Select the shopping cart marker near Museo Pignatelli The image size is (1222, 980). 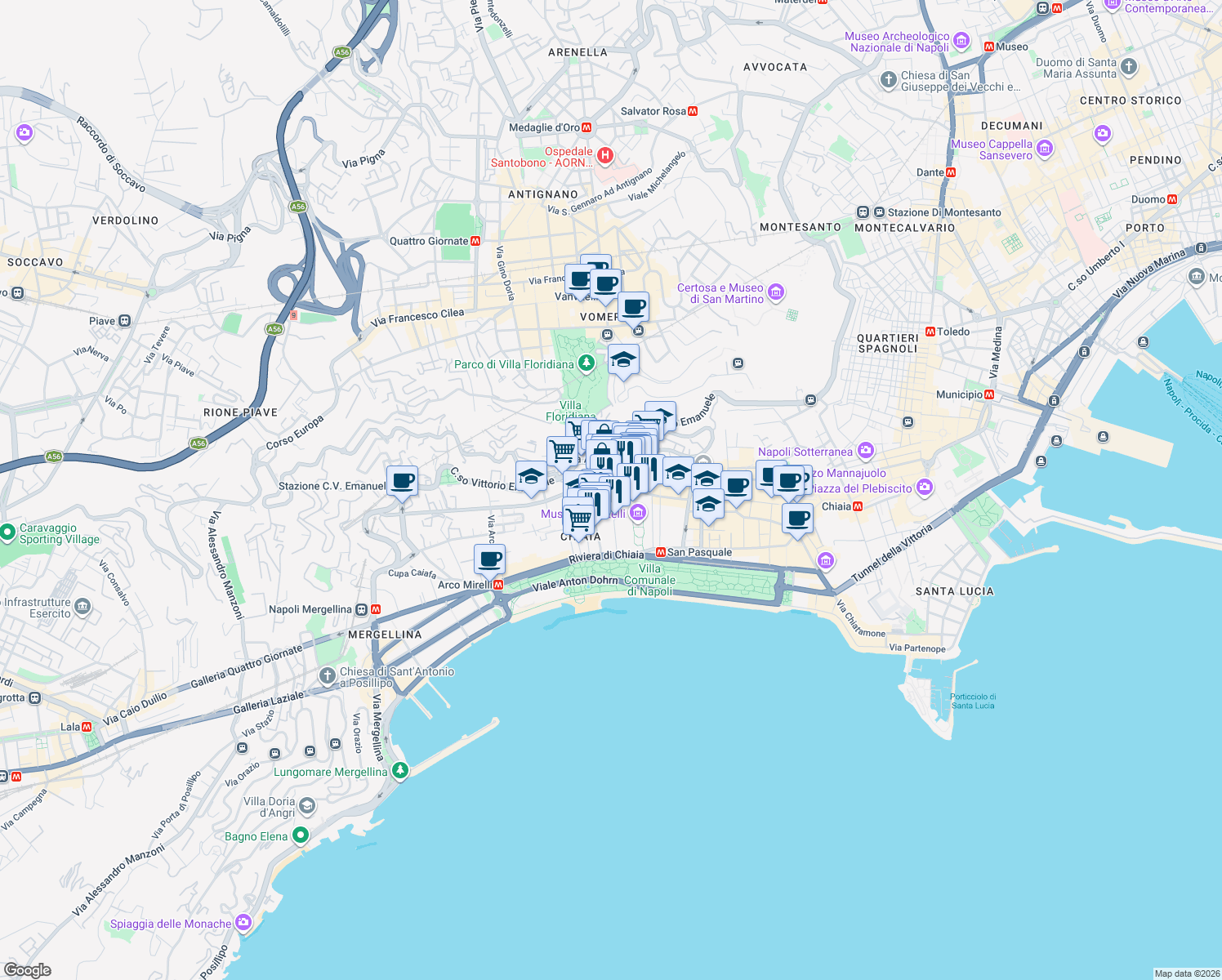click(579, 518)
